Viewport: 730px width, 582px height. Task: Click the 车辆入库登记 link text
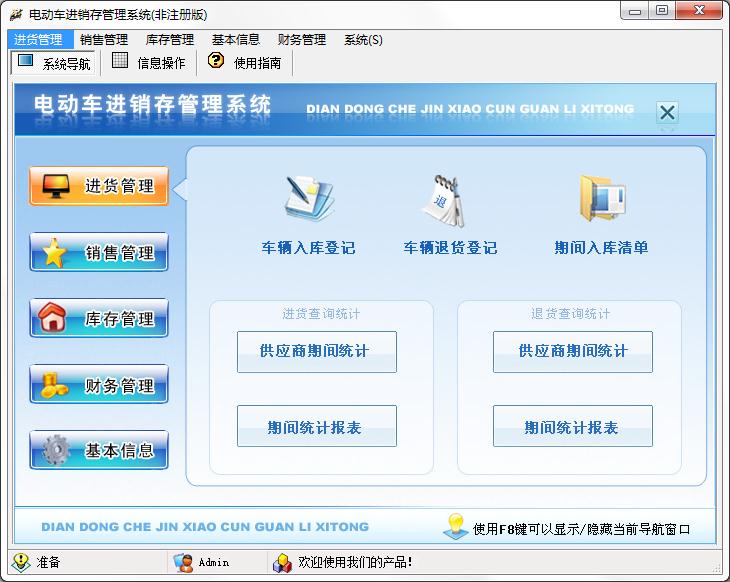[309, 248]
